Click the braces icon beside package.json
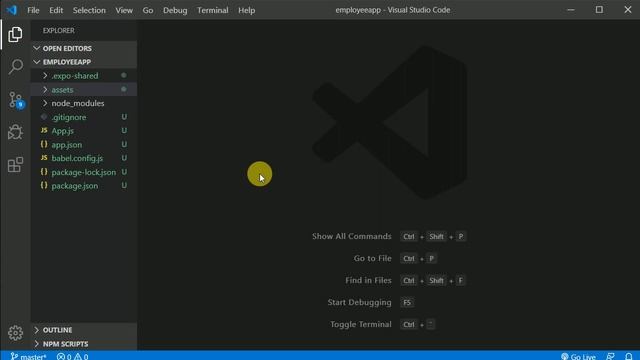The height and width of the screenshot is (360, 640). tap(44, 186)
